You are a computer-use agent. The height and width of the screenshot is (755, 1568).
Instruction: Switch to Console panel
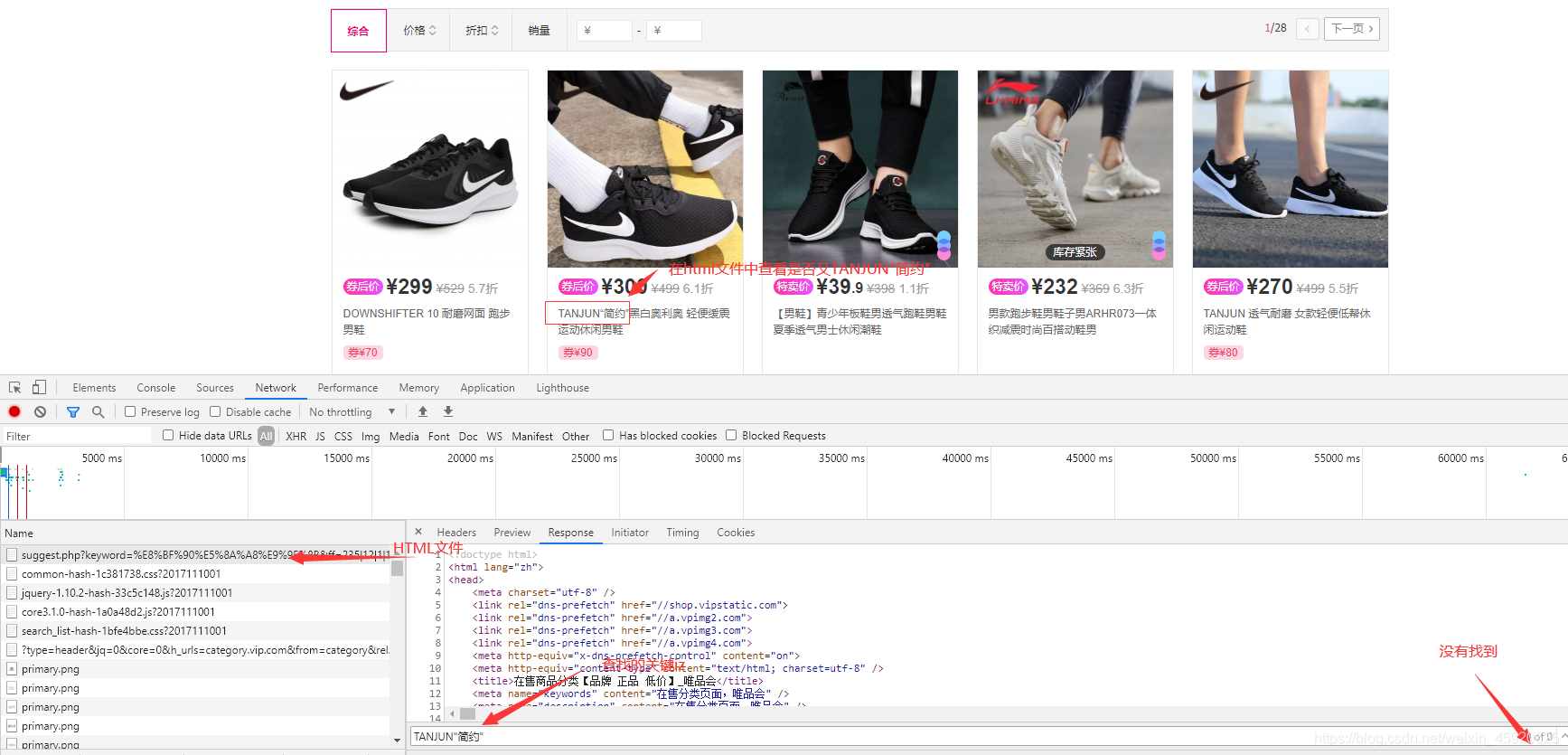tap(156, 388)
